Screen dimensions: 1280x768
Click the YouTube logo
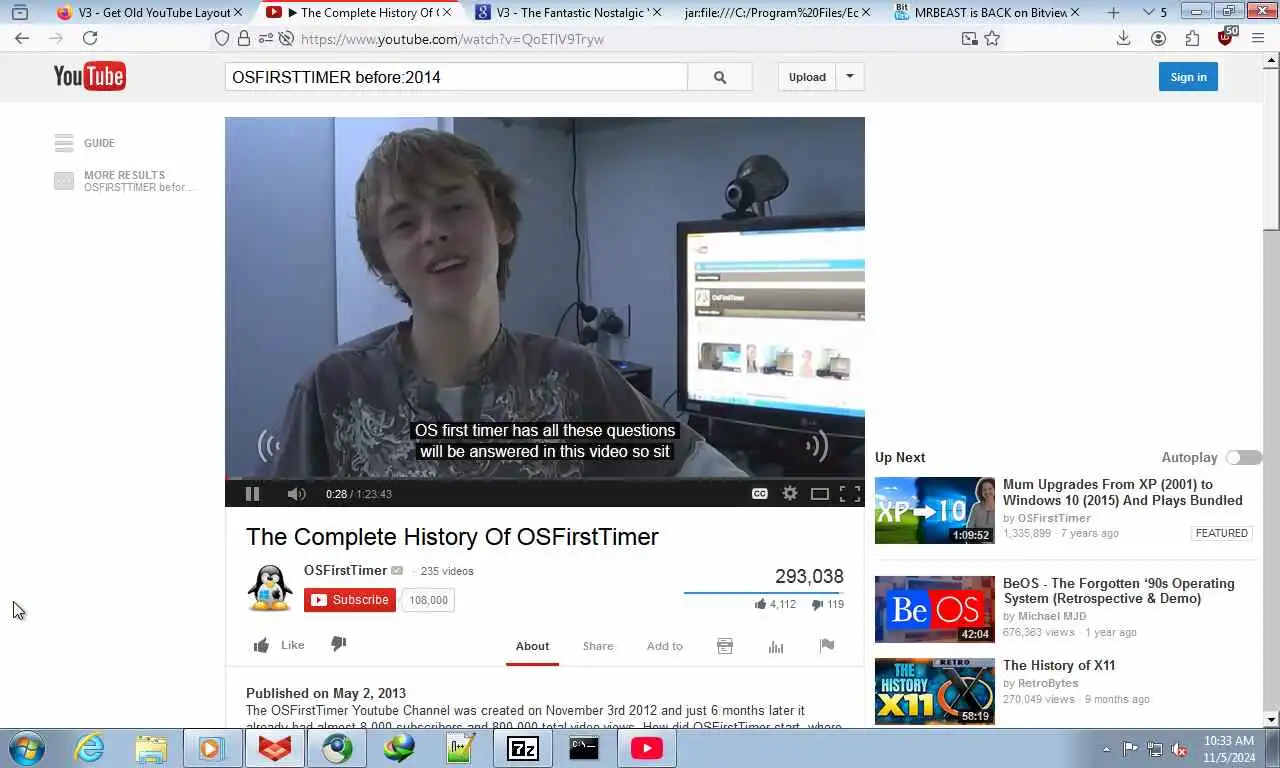pyautogui.click(x=89, y=76)
